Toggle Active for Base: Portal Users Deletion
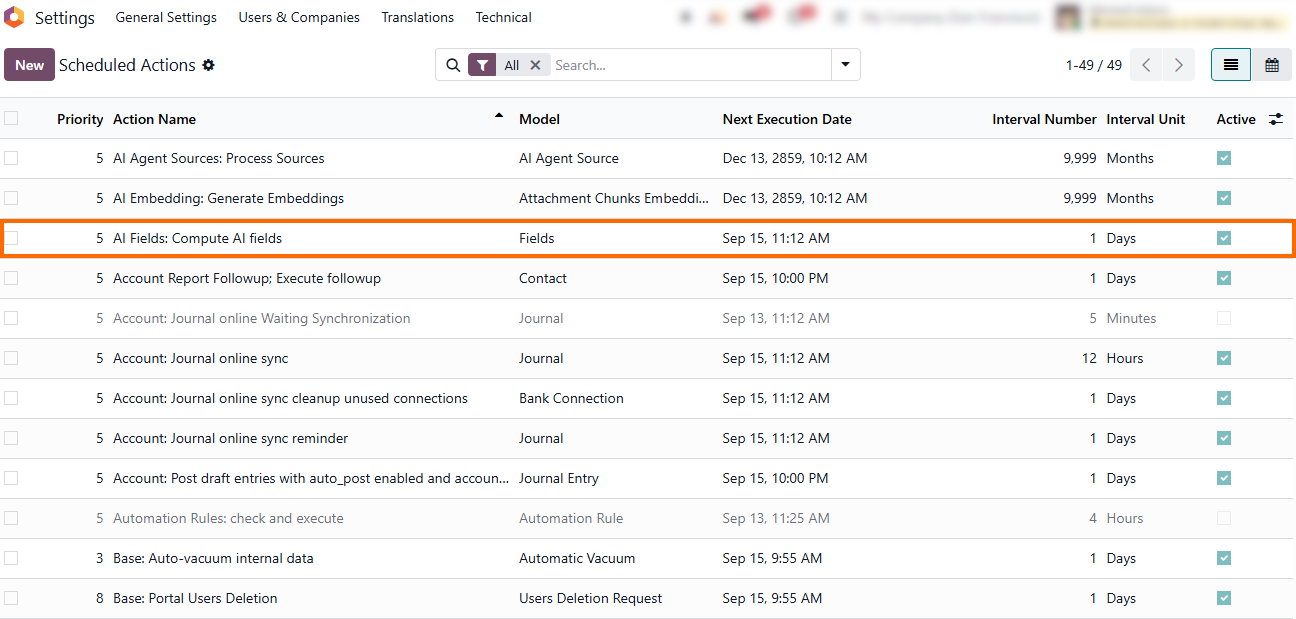The height and width of the screenshot is (619, 1296). tap(1224, 598)
